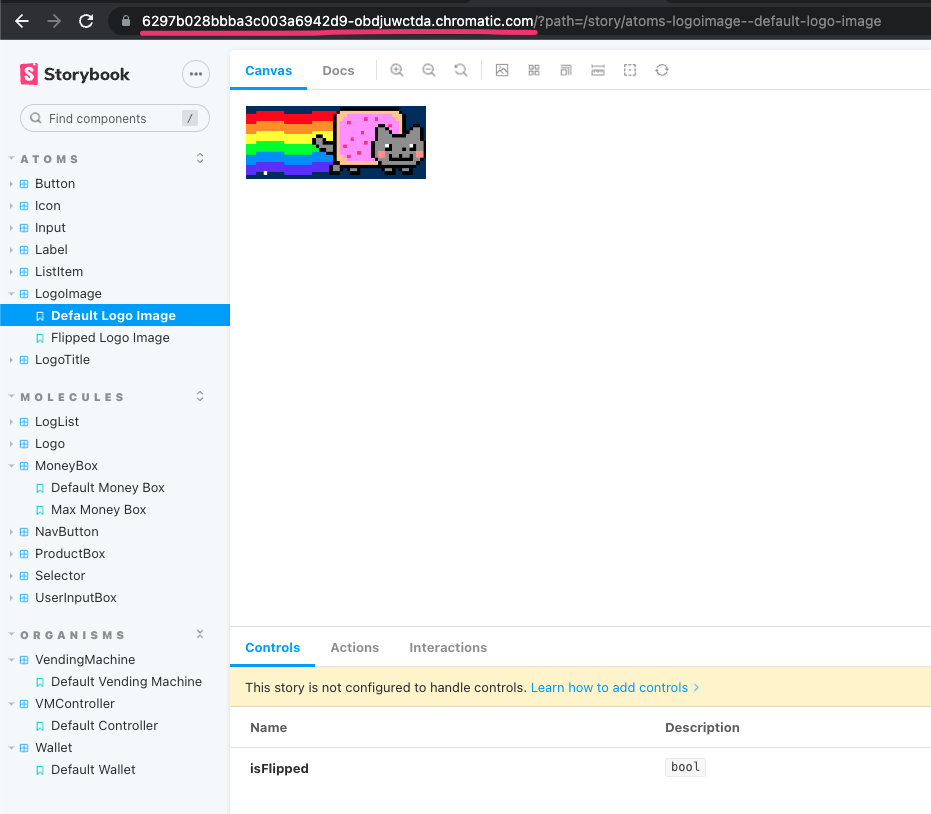Click the zoom in toolbar icon
This screenshot has width=931, height=814.
click(397, 70)
